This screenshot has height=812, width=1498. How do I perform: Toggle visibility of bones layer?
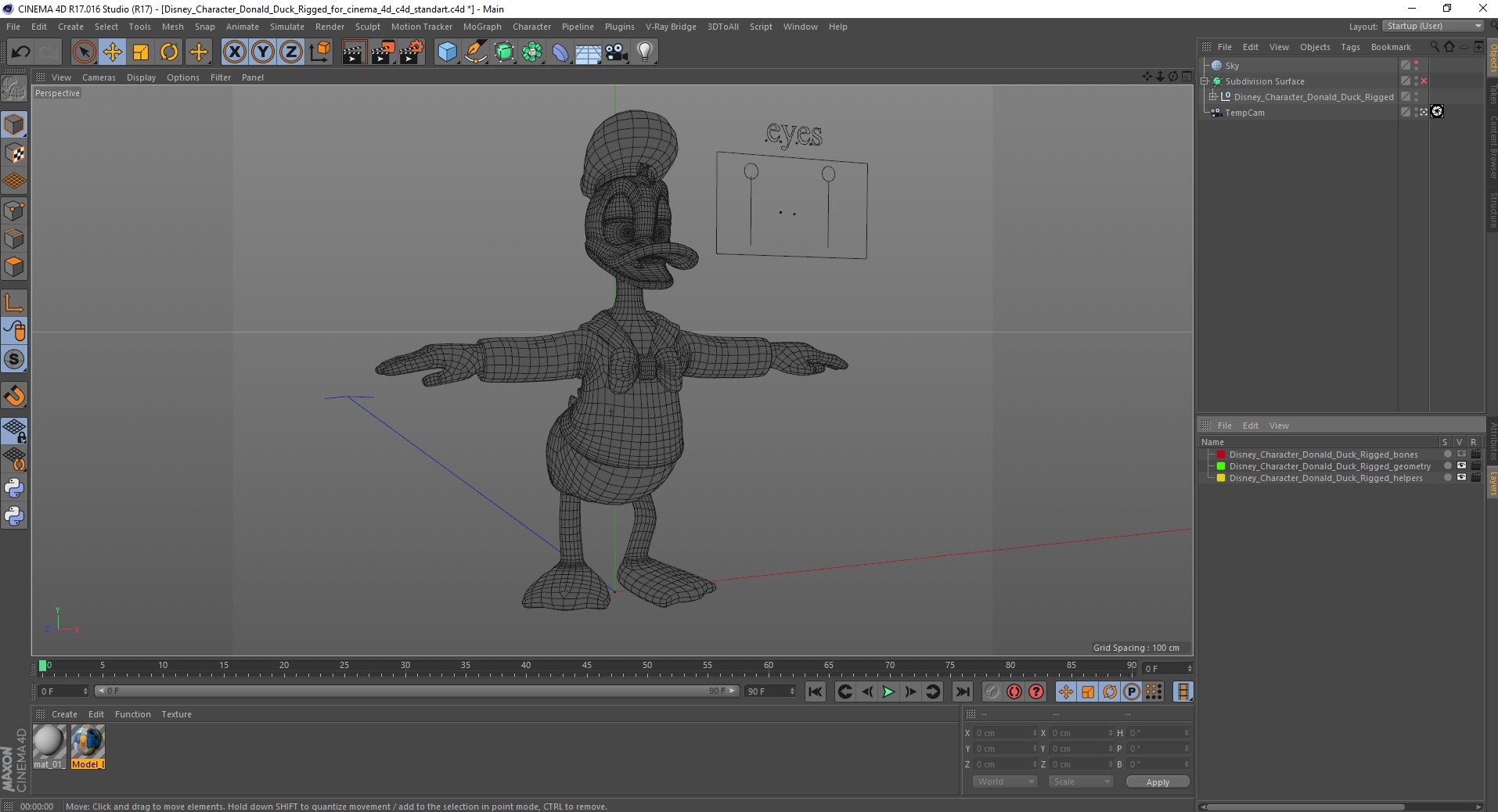coord(1461,455)
